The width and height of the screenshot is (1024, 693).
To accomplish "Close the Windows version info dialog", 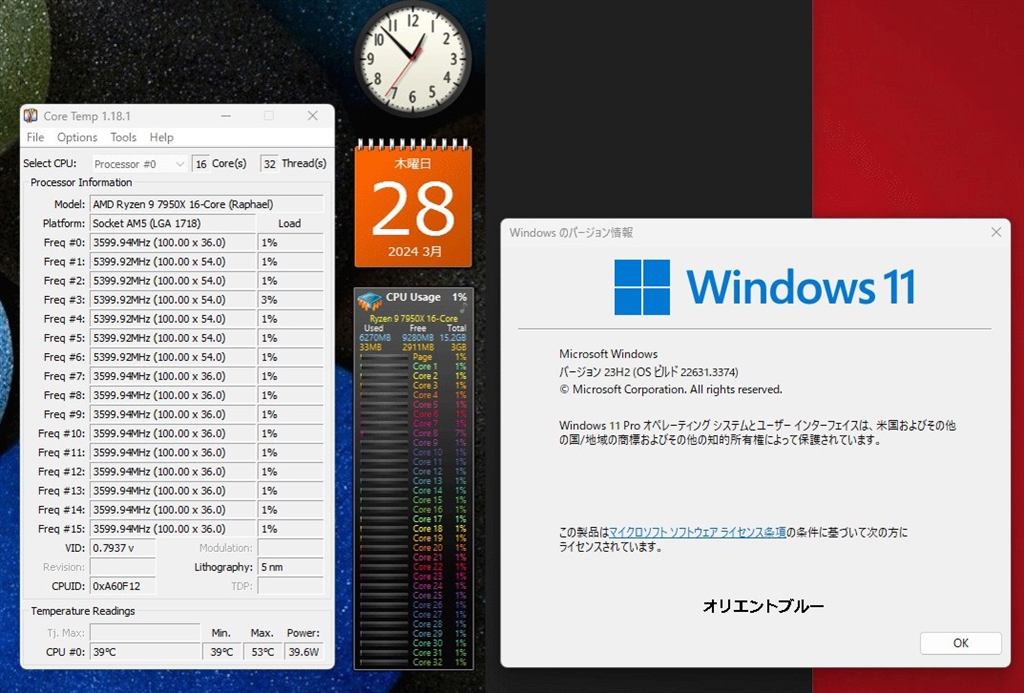I will (996, 232).
